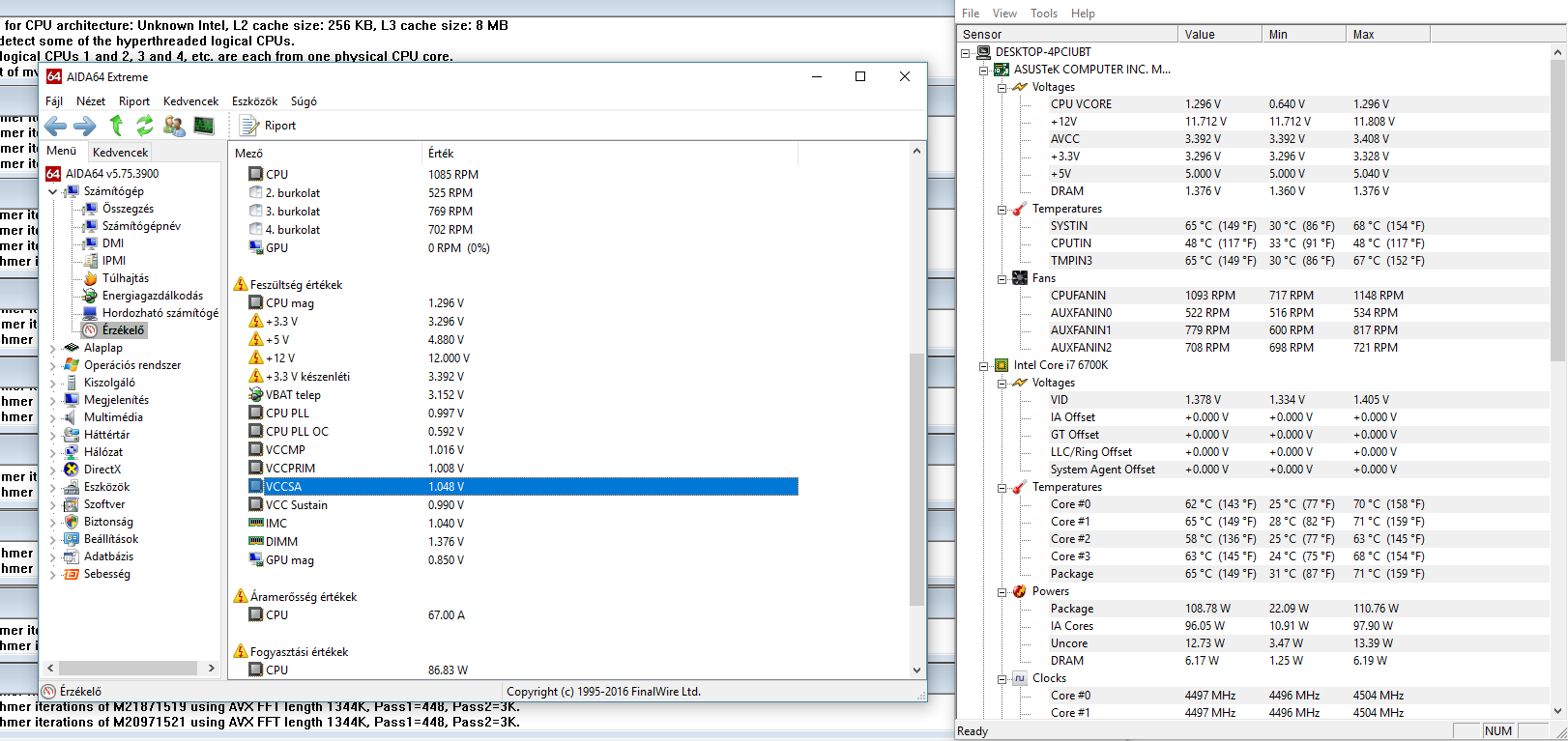Select the Adatbázis tree item
The image size is (1568, 741).
pyautogui.click(x=108, y=556)
